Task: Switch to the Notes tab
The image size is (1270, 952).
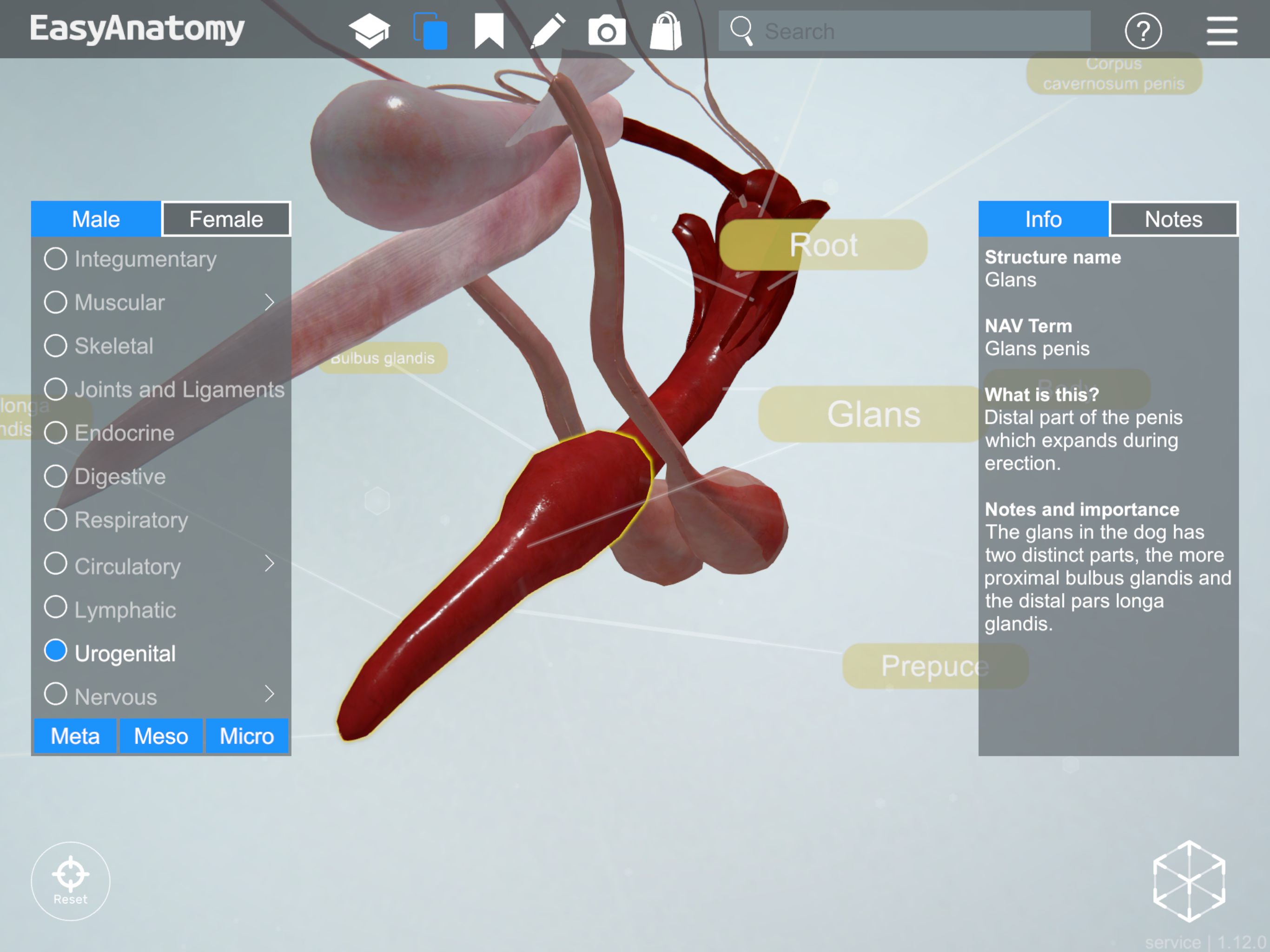Action: click(x=1174, y=219)
